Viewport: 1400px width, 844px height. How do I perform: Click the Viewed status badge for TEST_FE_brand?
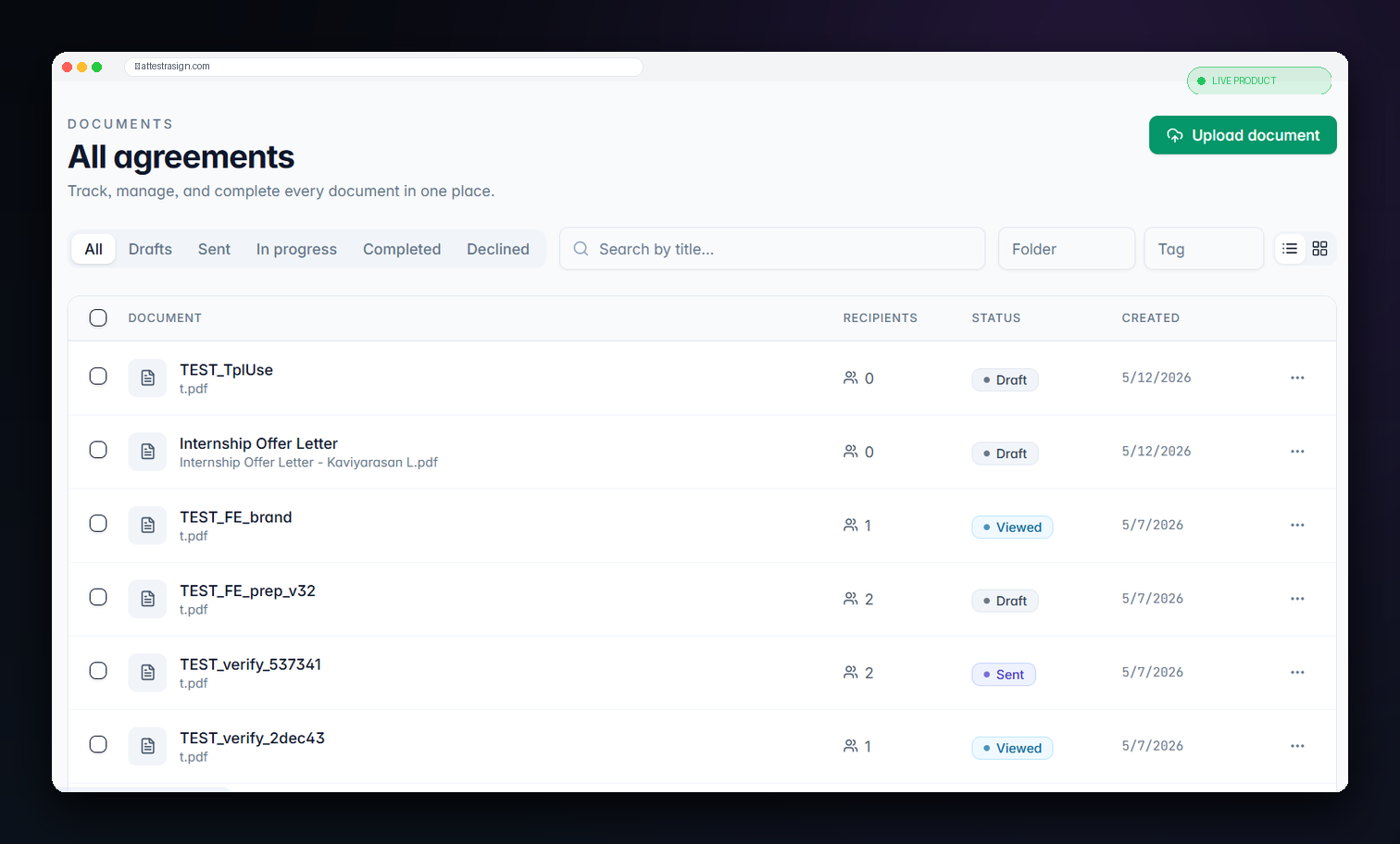pyautogui.click(x=1012, y=527)
